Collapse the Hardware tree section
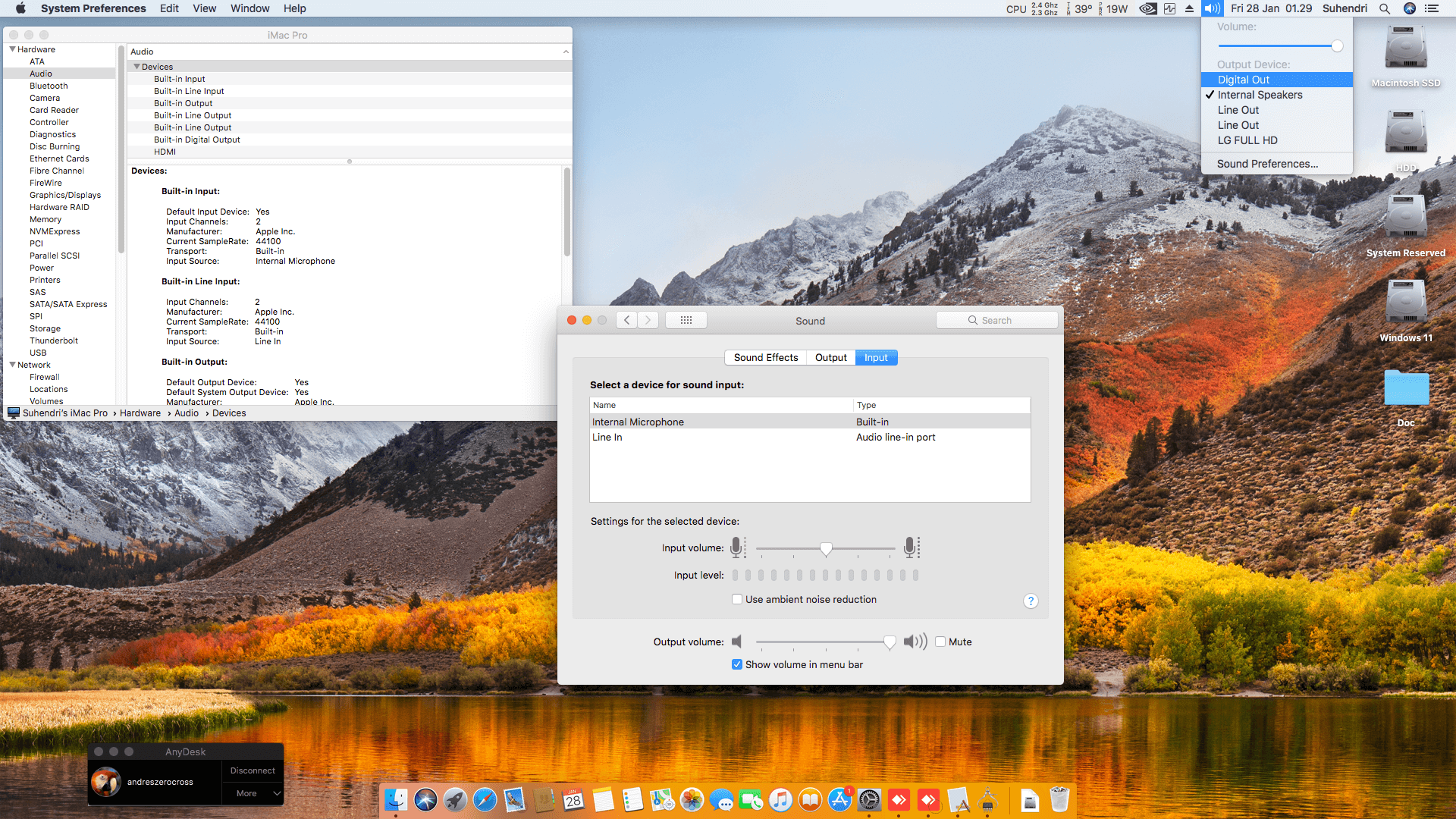The image size is (1456, 819). click(13, 49)
